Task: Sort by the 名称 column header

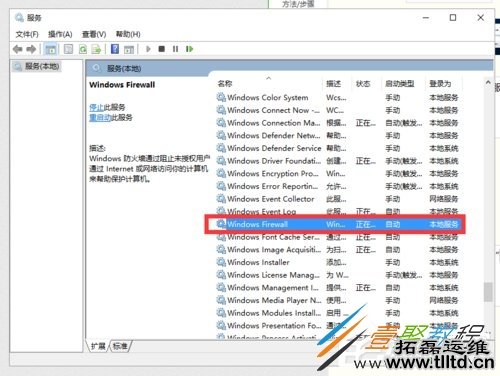Action: coord(225,83)
